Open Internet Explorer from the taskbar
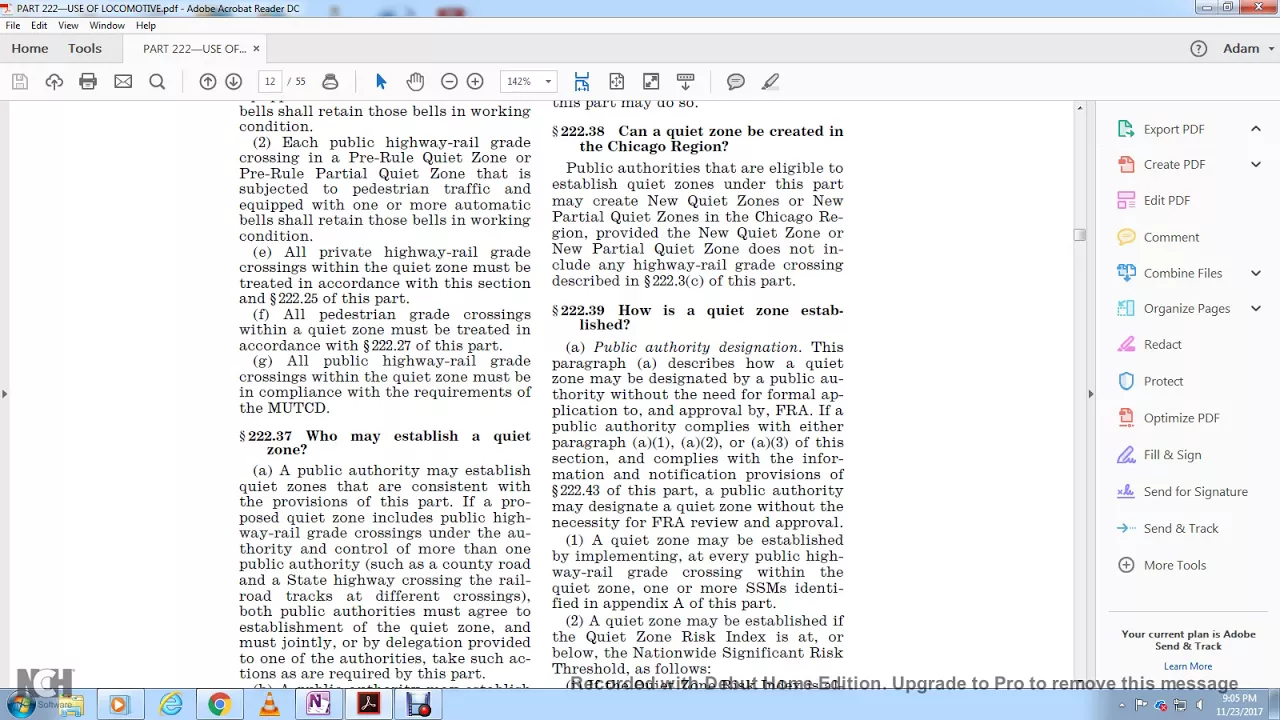Viewport: 1280px width, 720px height. pos(171,705)
